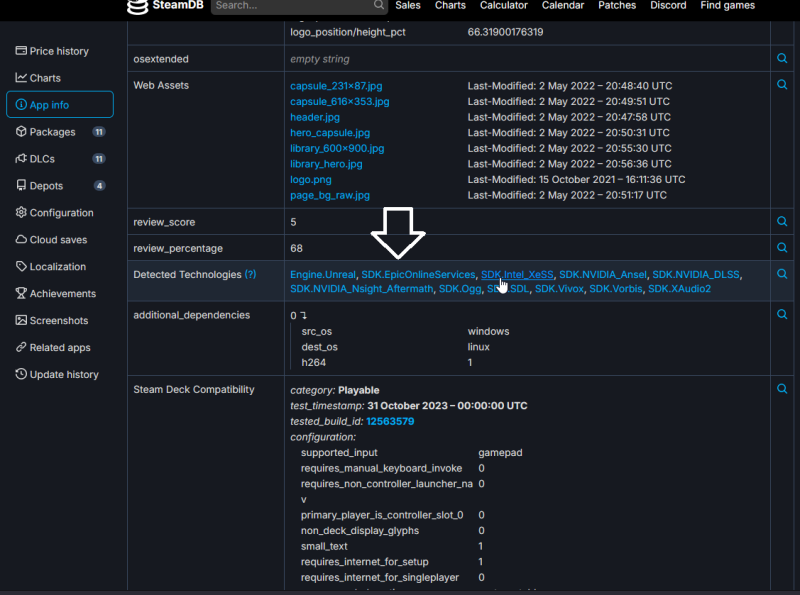Click the SDK.EpicOnlineServices link
The height and width of the screenshot is (595, 800).
pos(418,275)
